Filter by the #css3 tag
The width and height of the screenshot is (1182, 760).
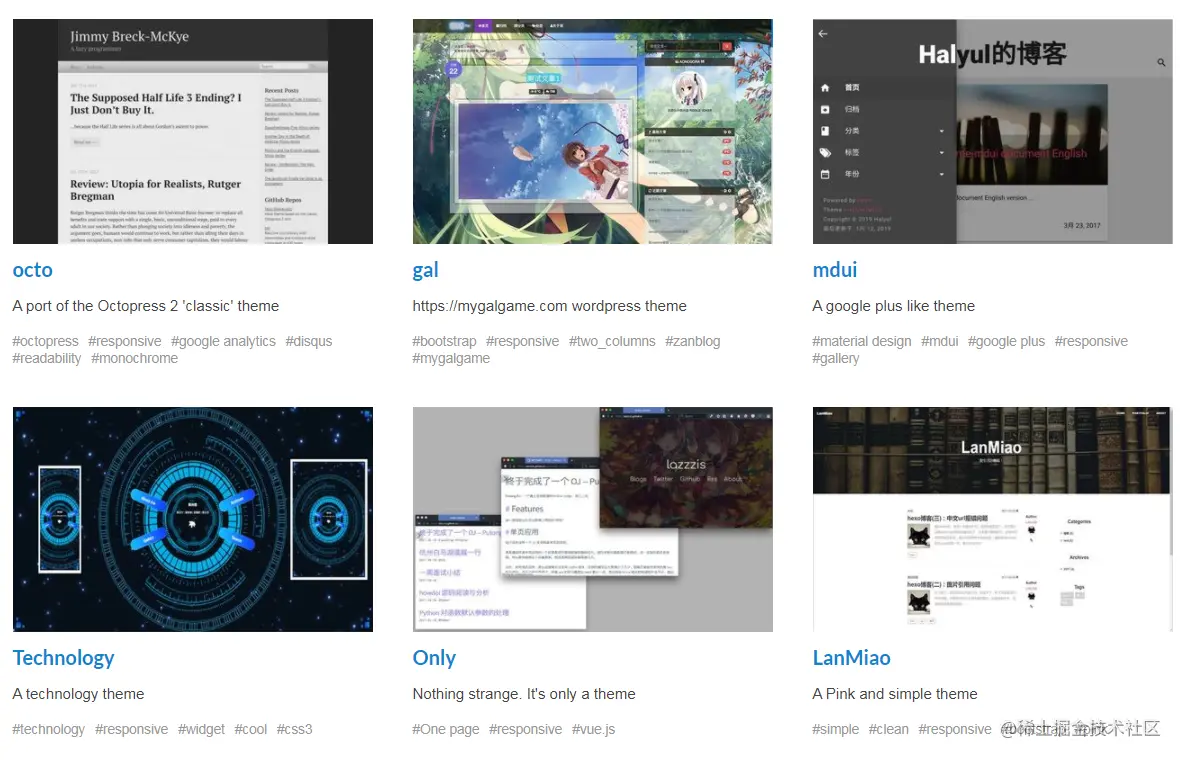pos(294,730)
